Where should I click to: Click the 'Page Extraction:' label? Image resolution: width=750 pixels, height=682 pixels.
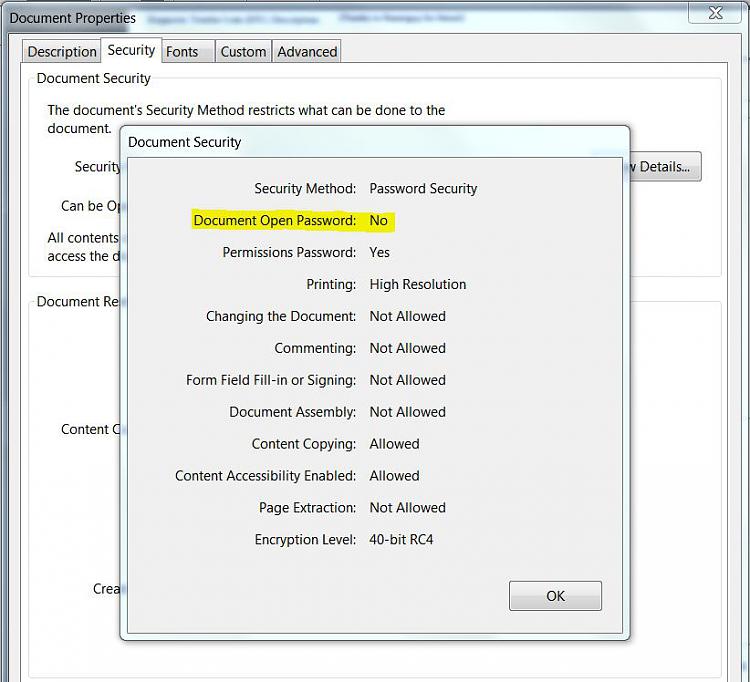(308, 507)
